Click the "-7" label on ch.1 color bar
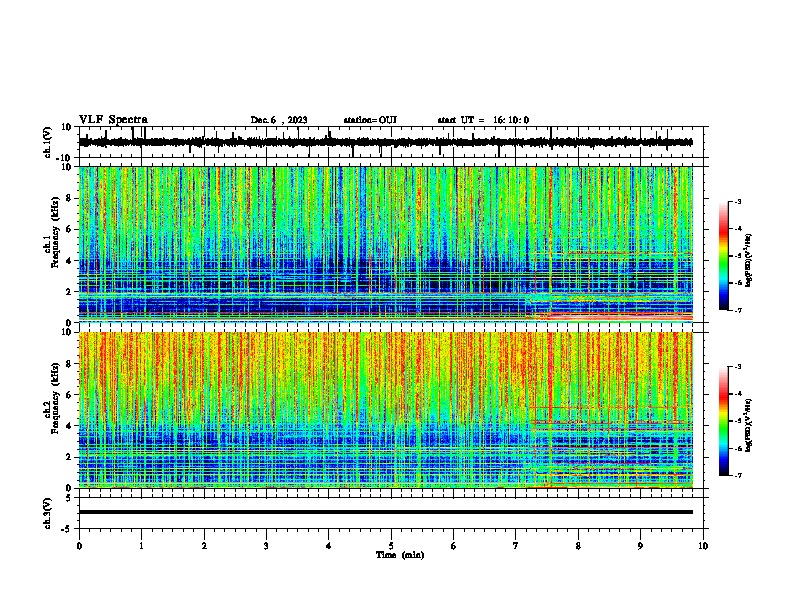Viewport: 792px width, 612px height. click(738, 310)
